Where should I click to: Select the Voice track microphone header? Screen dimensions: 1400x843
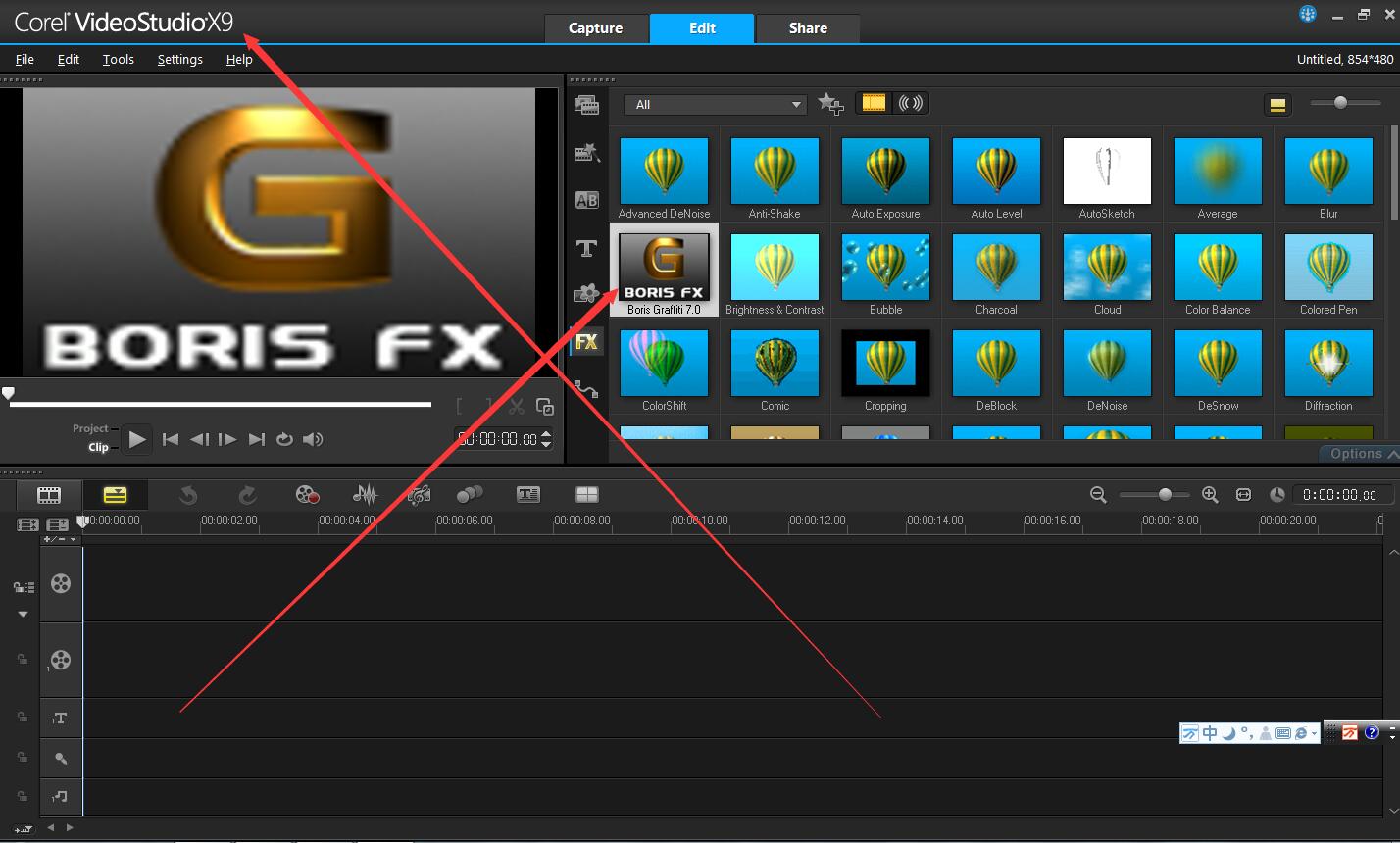[61, 758]
